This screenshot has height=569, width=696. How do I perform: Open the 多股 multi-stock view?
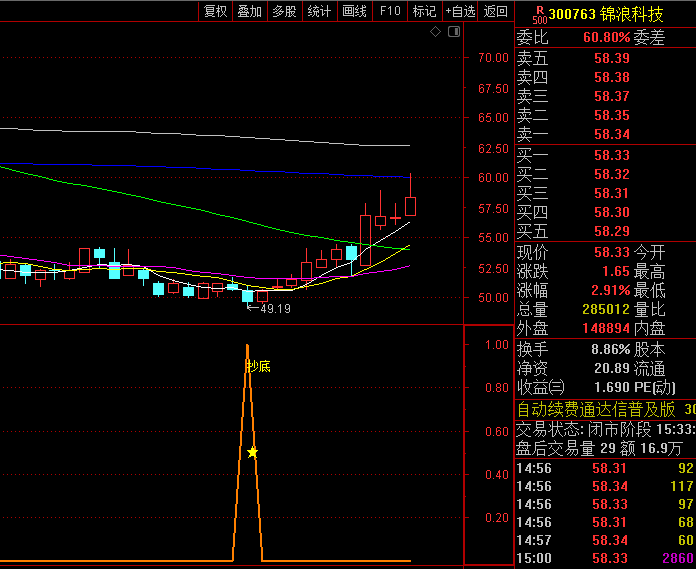284,11
